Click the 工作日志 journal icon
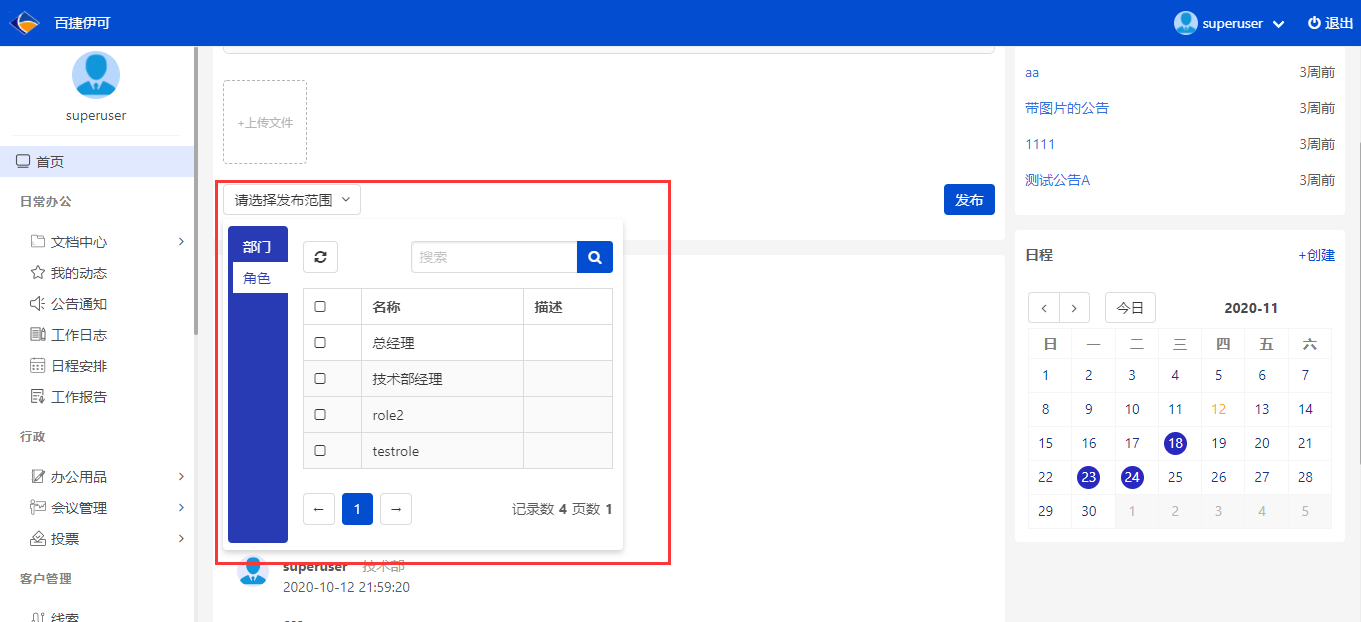1361x622 pixels. click(x=38, y=335)
